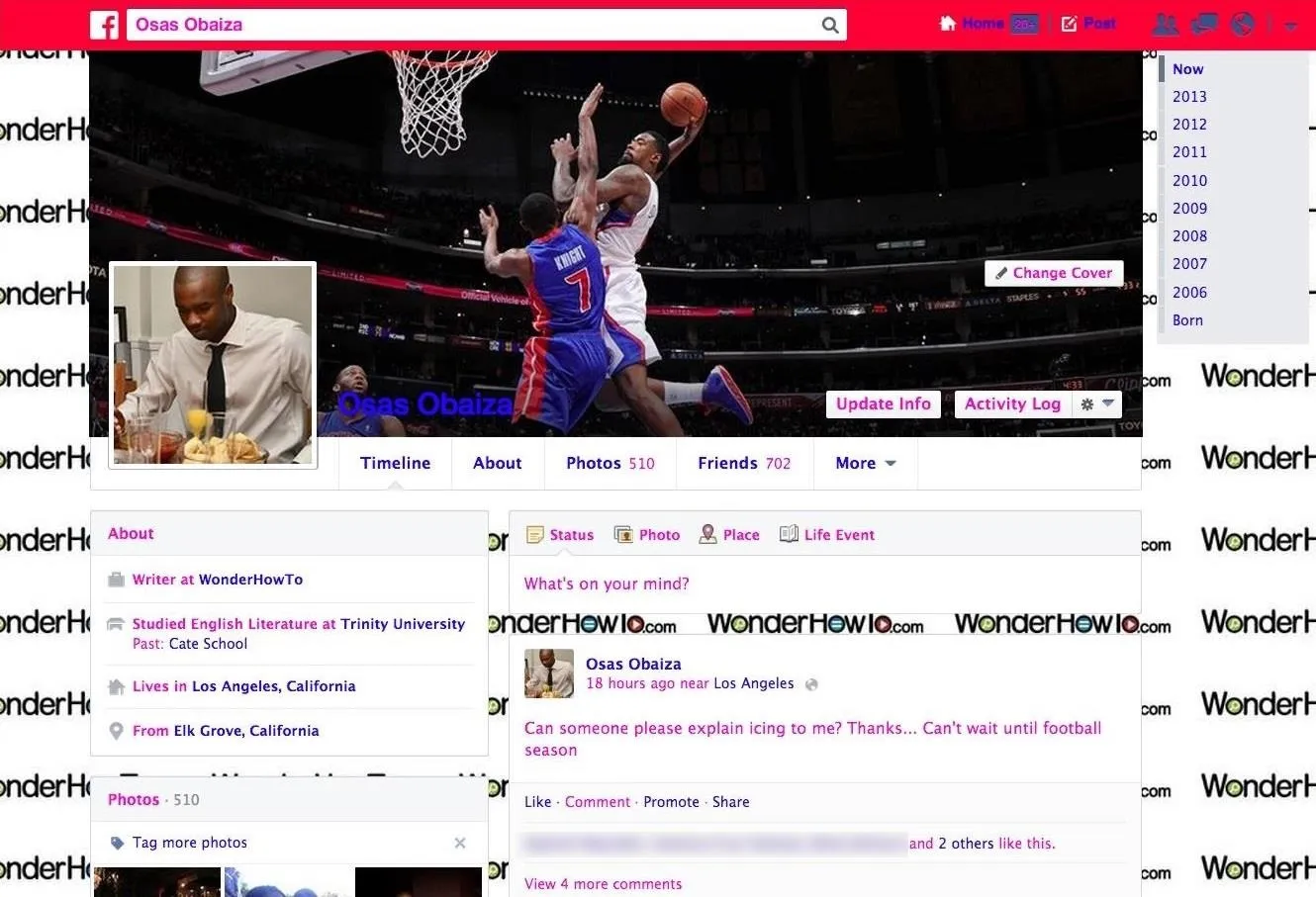The width and height of the screenshot is (1316, 897).
Task: Jump to 2013 in the timeline
Action: click(1189, 97)
